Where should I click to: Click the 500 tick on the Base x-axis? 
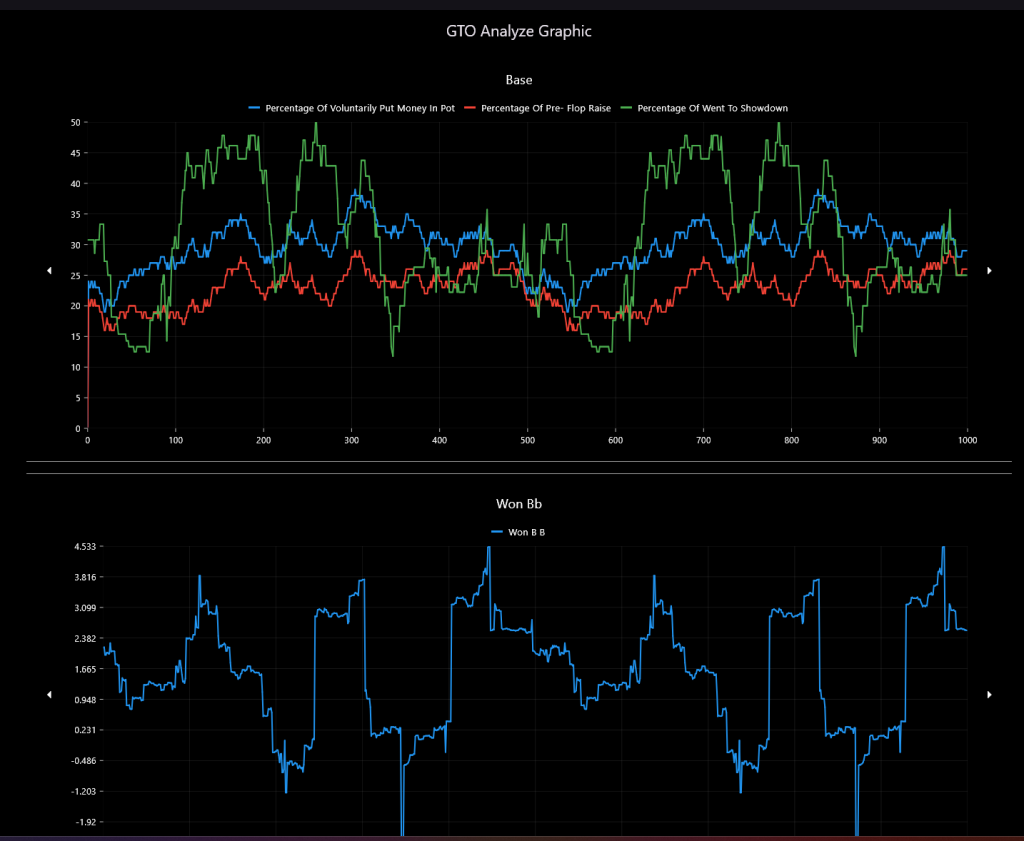pos(527,440)
